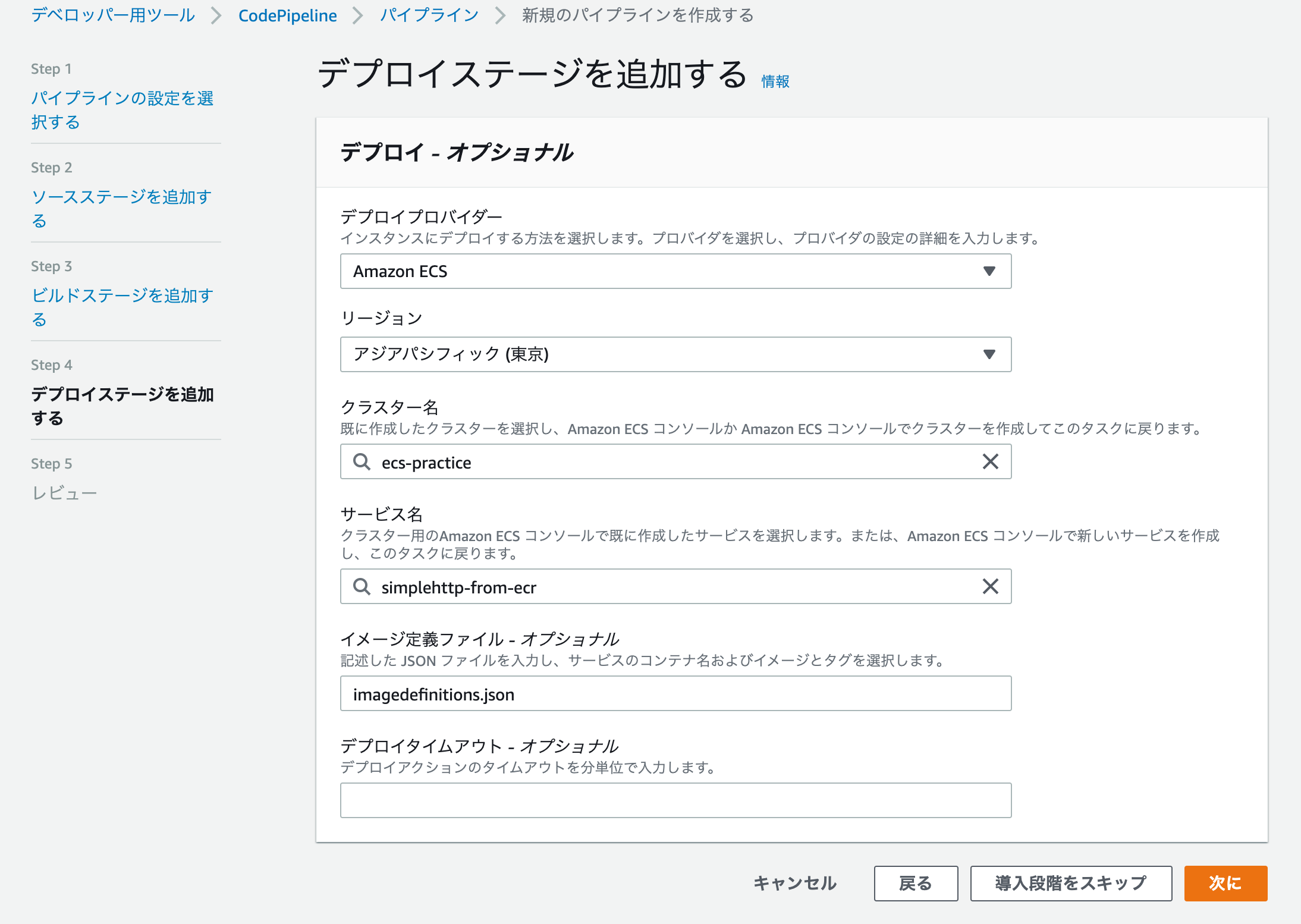Click 導入段階をスキップ to skip deploy stage
1301x924 pixels.
coord(1070,884)
